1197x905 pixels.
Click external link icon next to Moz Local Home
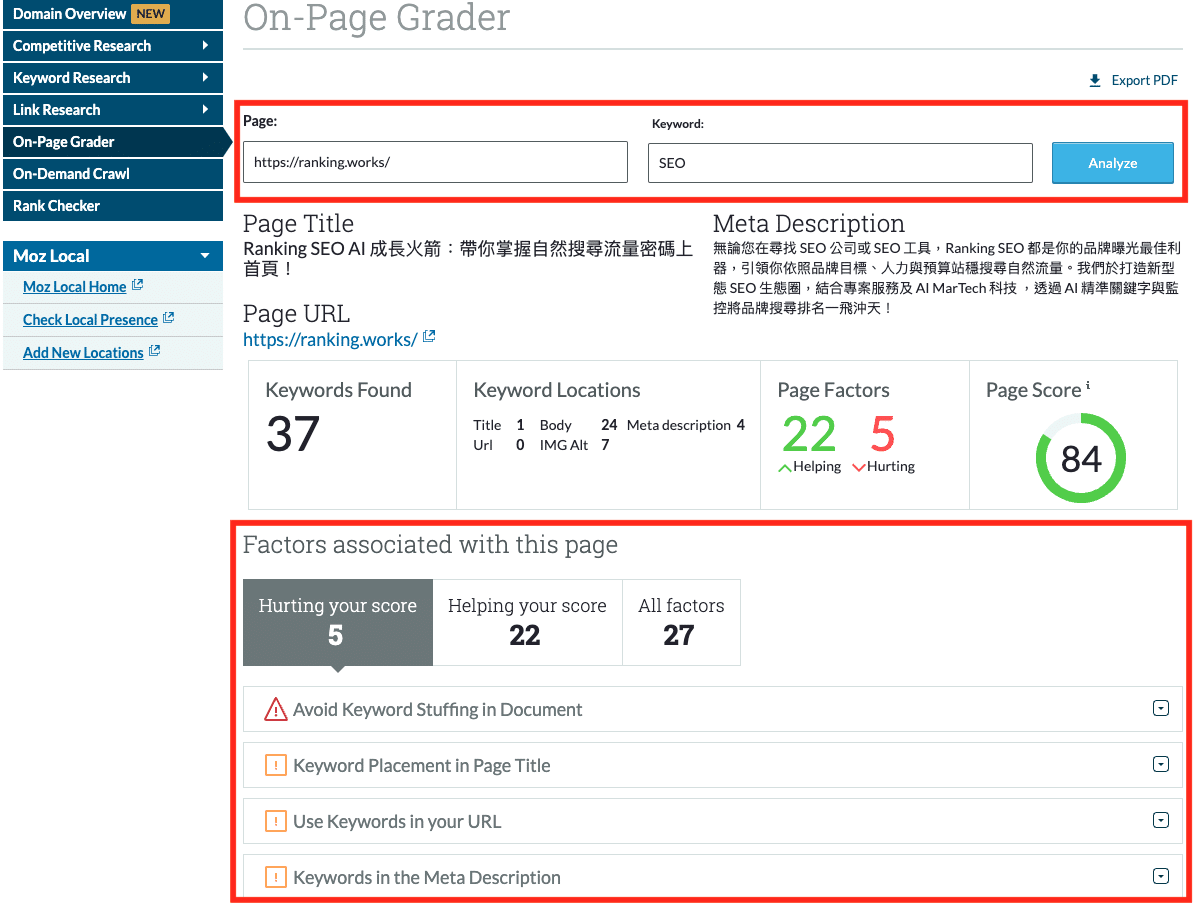[x=138, y=286]
